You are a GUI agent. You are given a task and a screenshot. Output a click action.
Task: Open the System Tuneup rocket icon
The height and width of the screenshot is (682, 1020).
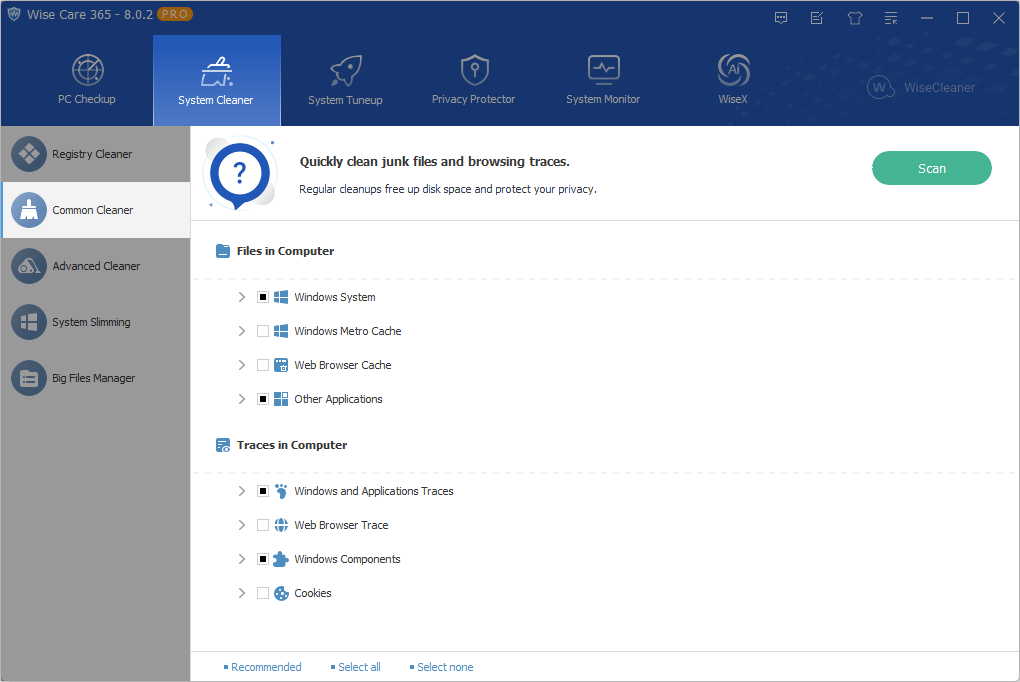[x=345, y=70]
